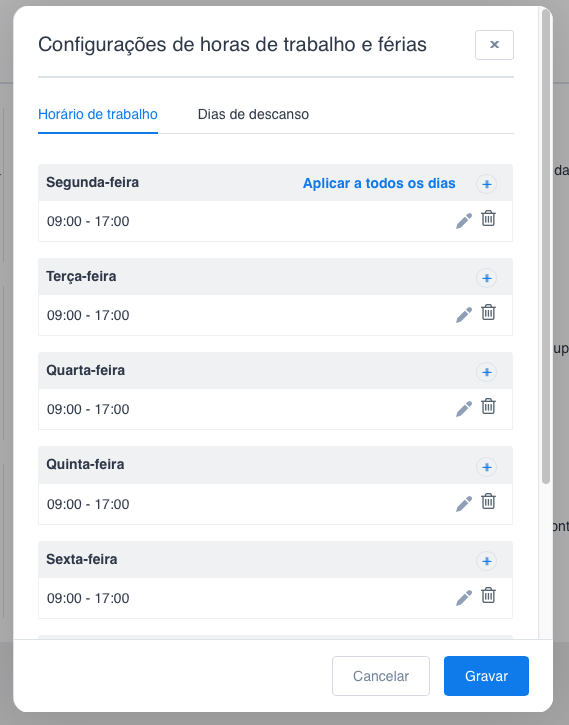Edit Quinta-feira working hours
The width and height of the screenshot is (569, 725).
464,504
